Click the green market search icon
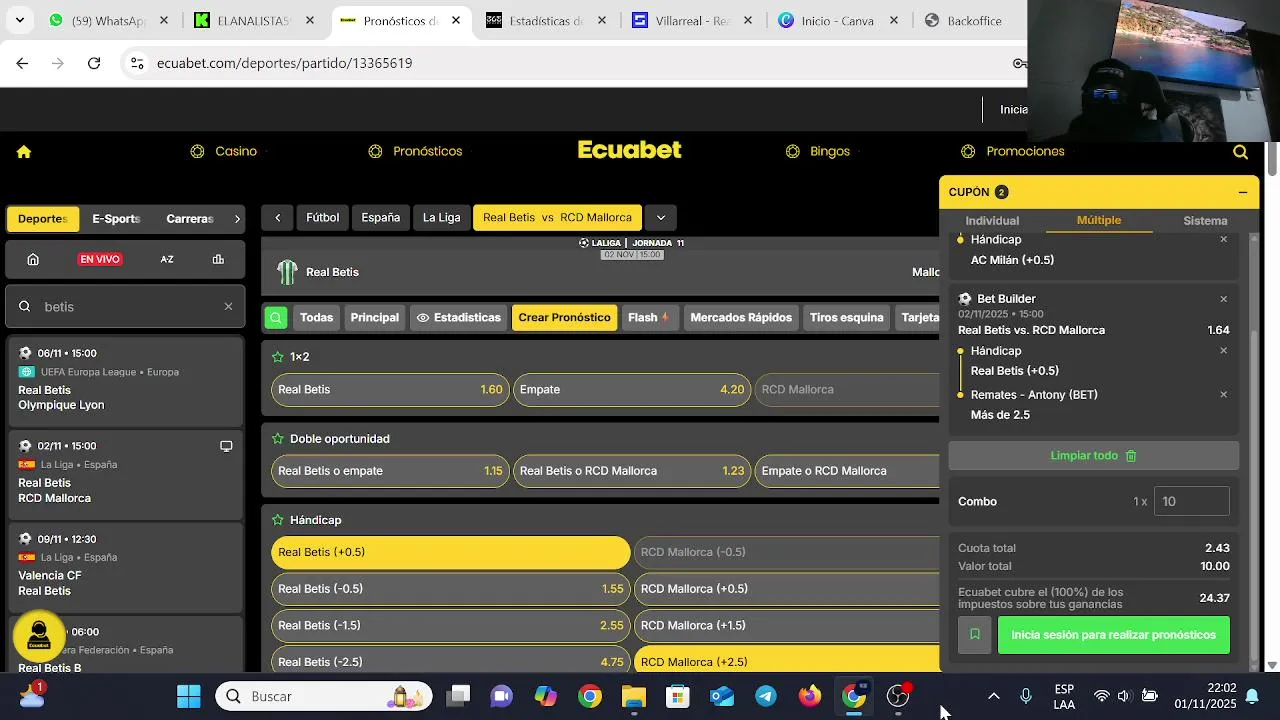 click(x=276, y=318)
